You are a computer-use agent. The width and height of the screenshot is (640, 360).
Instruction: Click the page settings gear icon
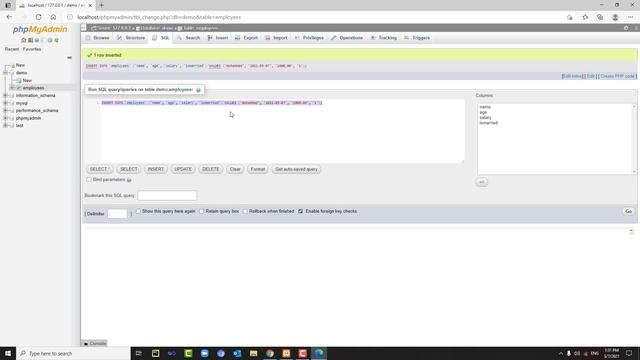coord(626,28)
